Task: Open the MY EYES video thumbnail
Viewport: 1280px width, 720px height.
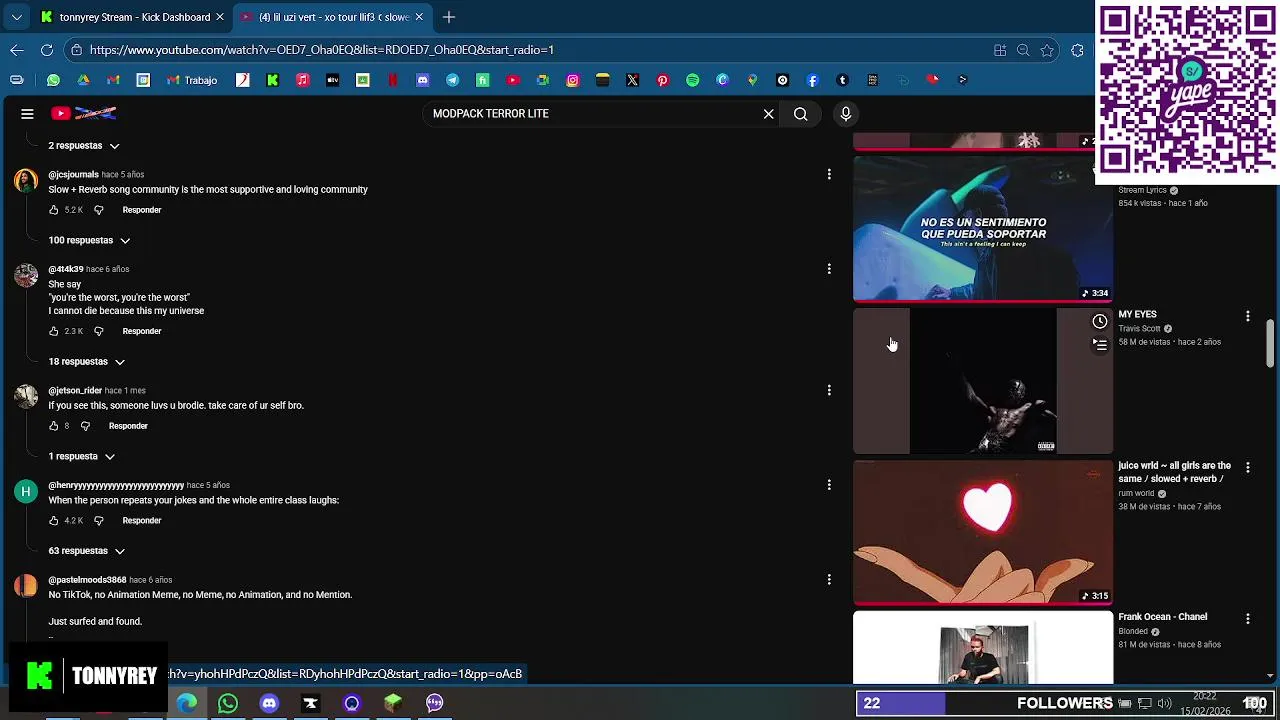Action: 983,381
